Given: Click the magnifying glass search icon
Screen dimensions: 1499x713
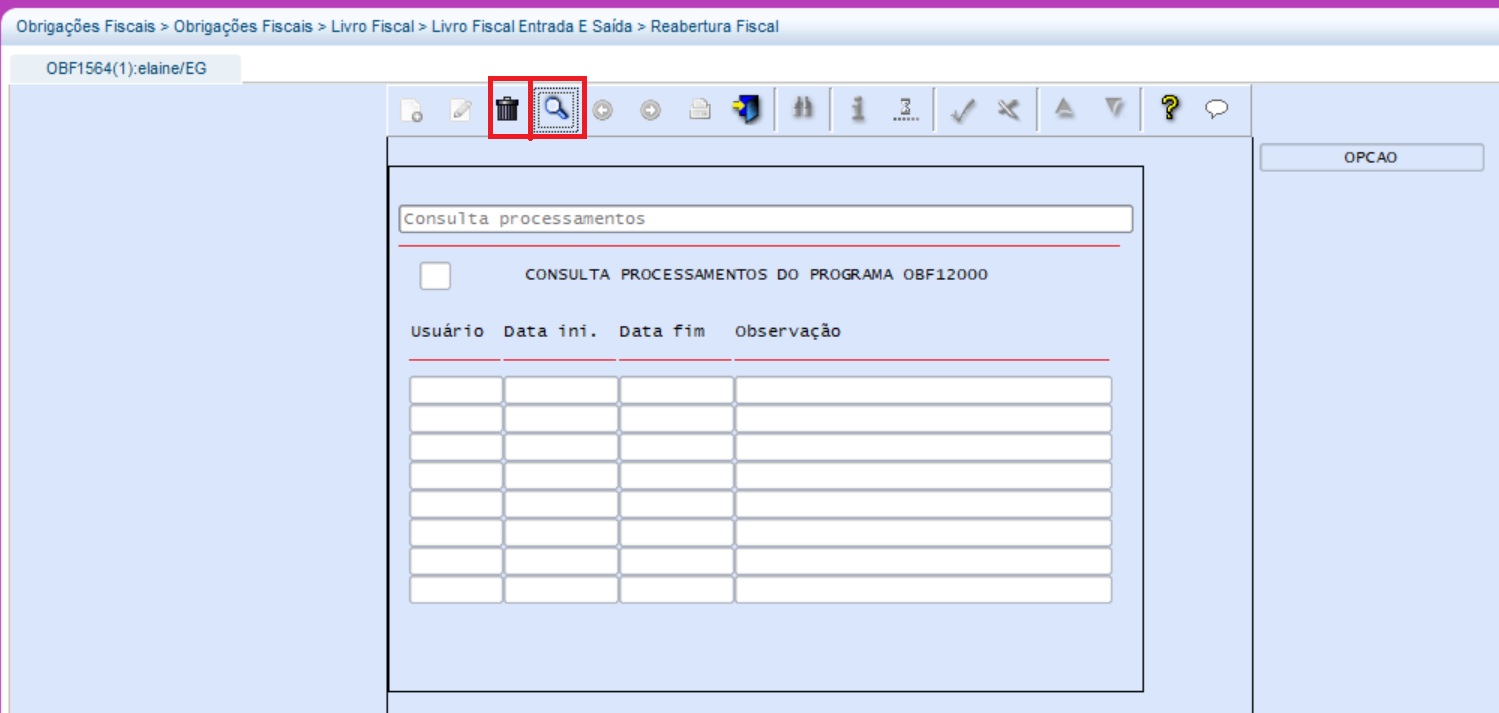Looking at the screenshot, I should pyautogui.click(x=556, y=108).
